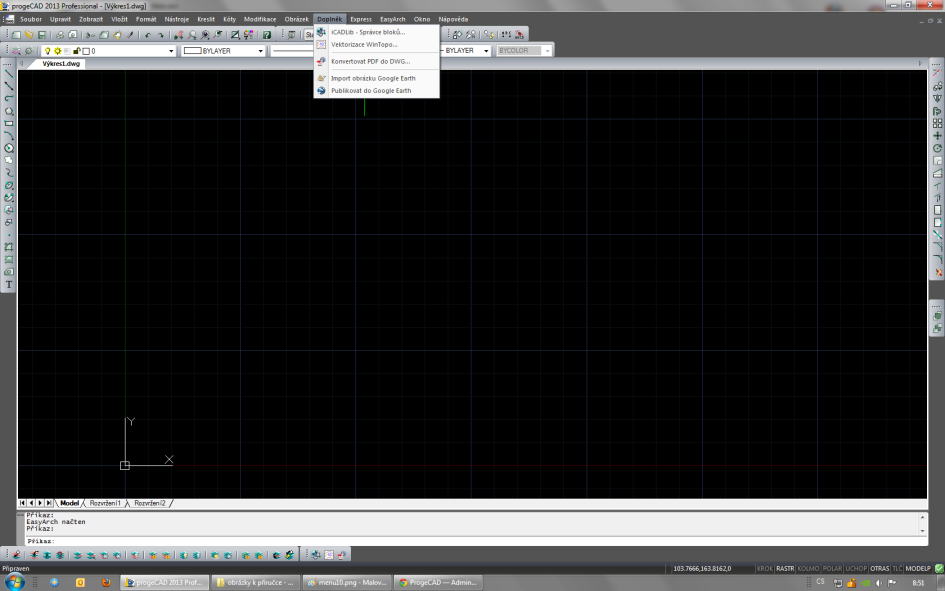The image size is (945, 591).
Task: Choose Vektorizace WinTopo menu entry
Action: click(x=377, y=45)
